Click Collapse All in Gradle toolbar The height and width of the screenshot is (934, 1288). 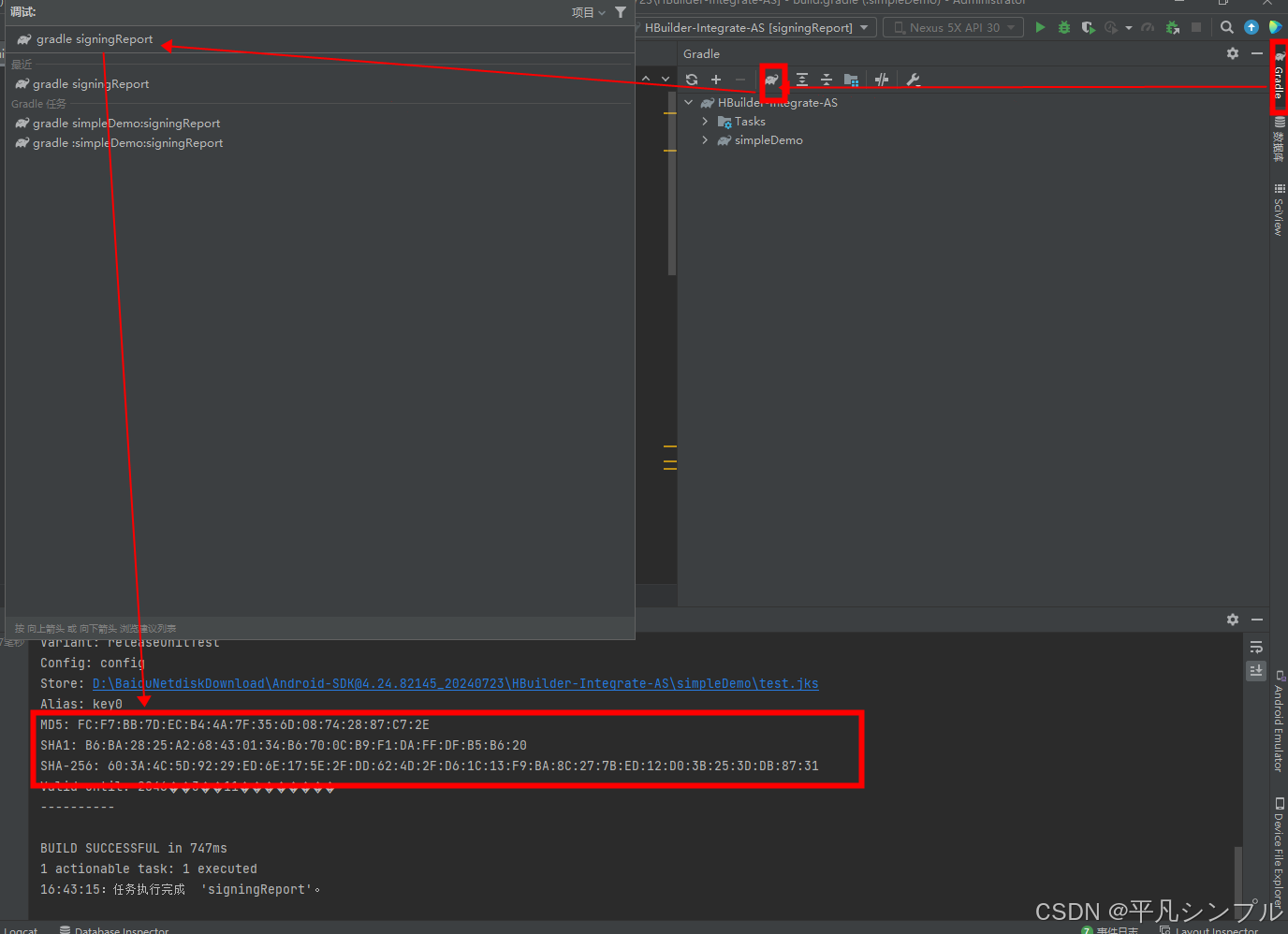(827, 80)
